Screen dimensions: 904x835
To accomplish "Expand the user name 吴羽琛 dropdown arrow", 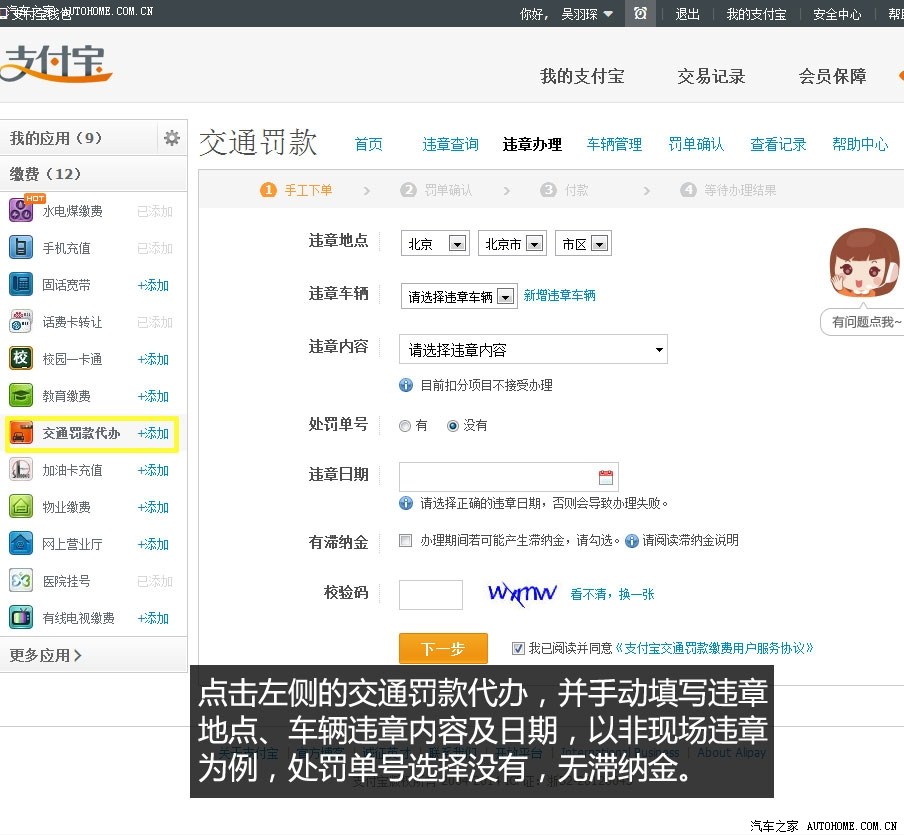I will [x=608, y=14].
